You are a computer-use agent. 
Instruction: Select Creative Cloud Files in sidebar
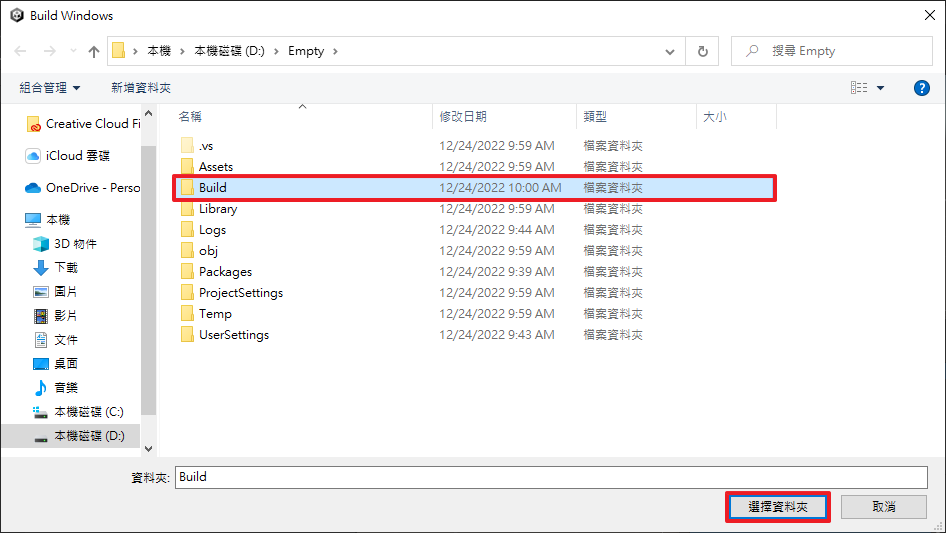tap(83, 124)
